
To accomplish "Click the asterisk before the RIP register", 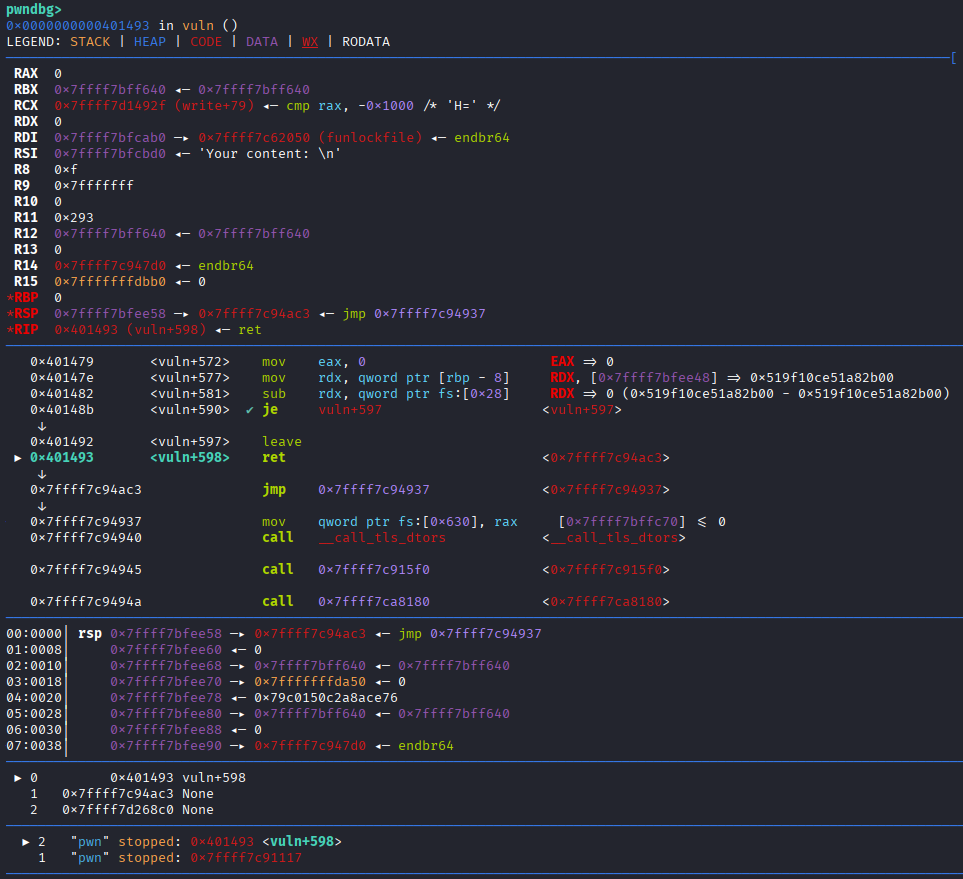I will (10, 329).
